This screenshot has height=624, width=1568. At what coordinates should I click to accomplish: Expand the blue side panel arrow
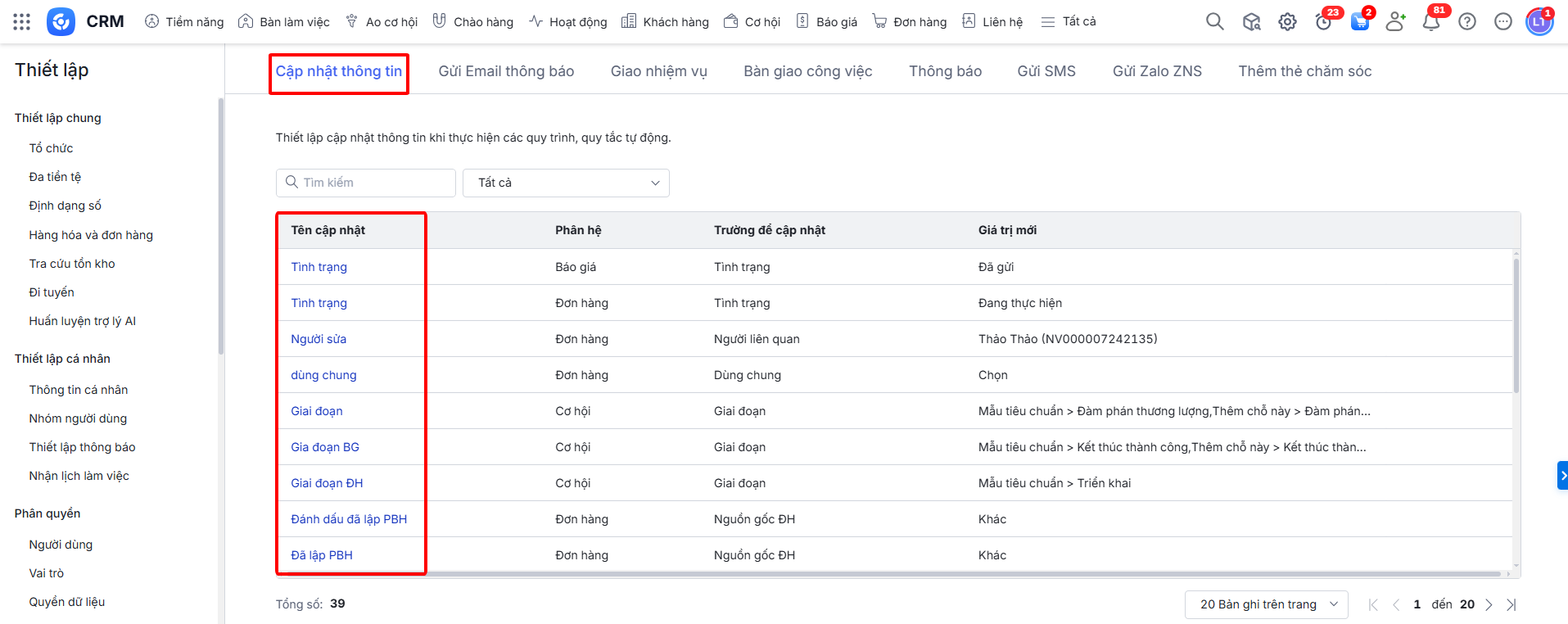coord(1562,475)
